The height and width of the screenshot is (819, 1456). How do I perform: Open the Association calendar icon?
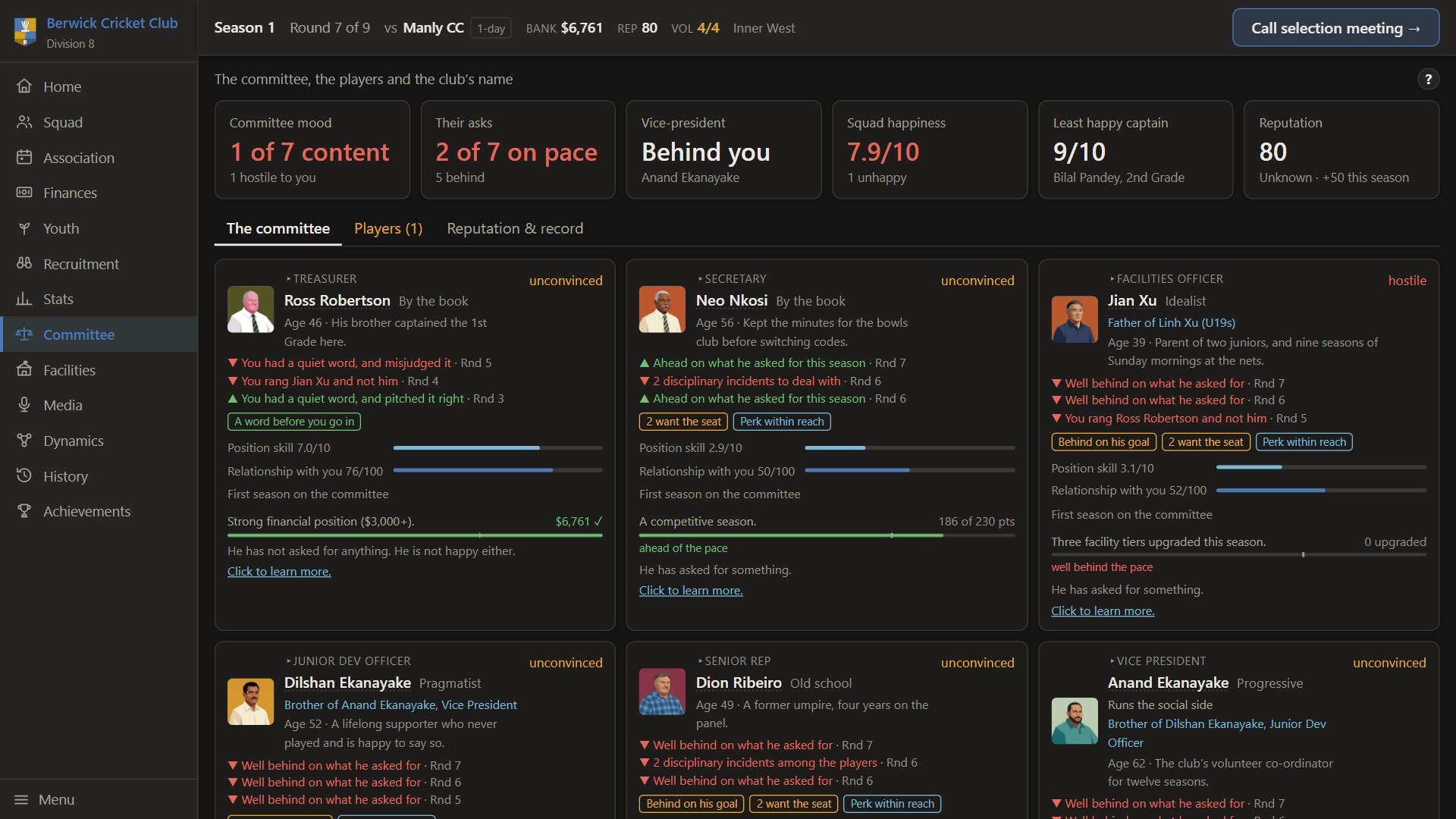(x=24, y=158)
